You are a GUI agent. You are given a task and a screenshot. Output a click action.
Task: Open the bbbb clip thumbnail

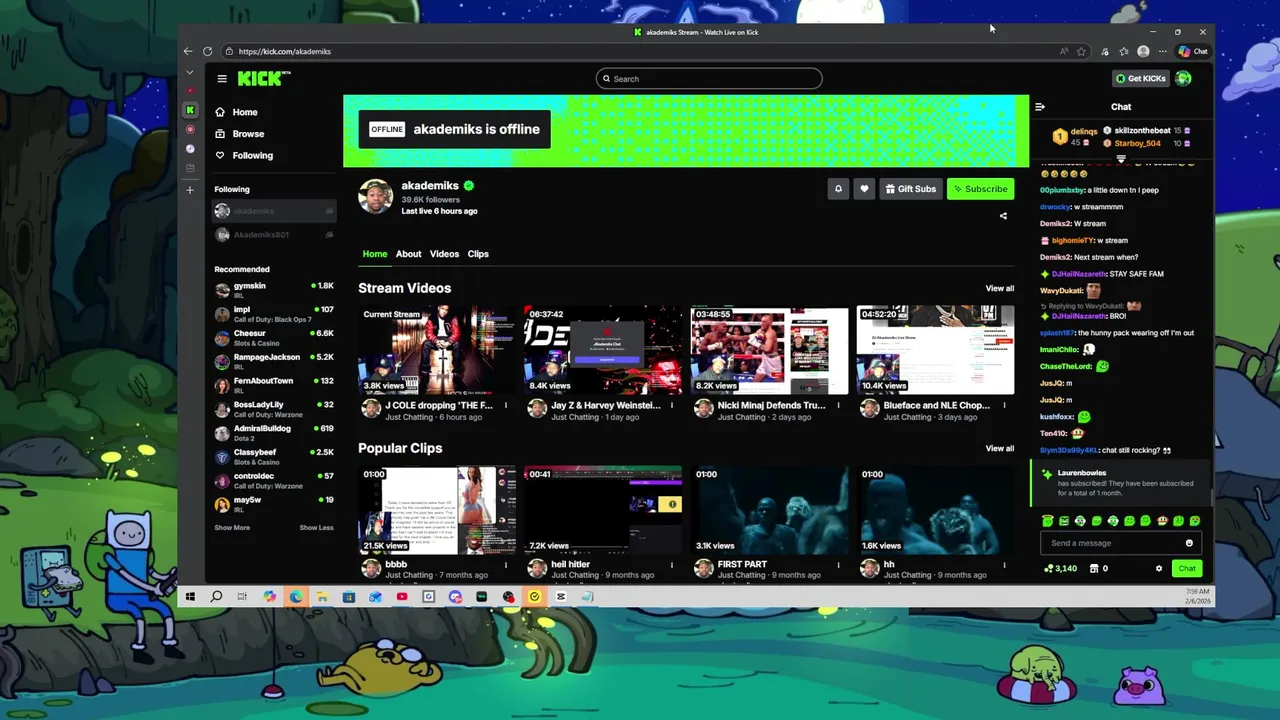437,510
